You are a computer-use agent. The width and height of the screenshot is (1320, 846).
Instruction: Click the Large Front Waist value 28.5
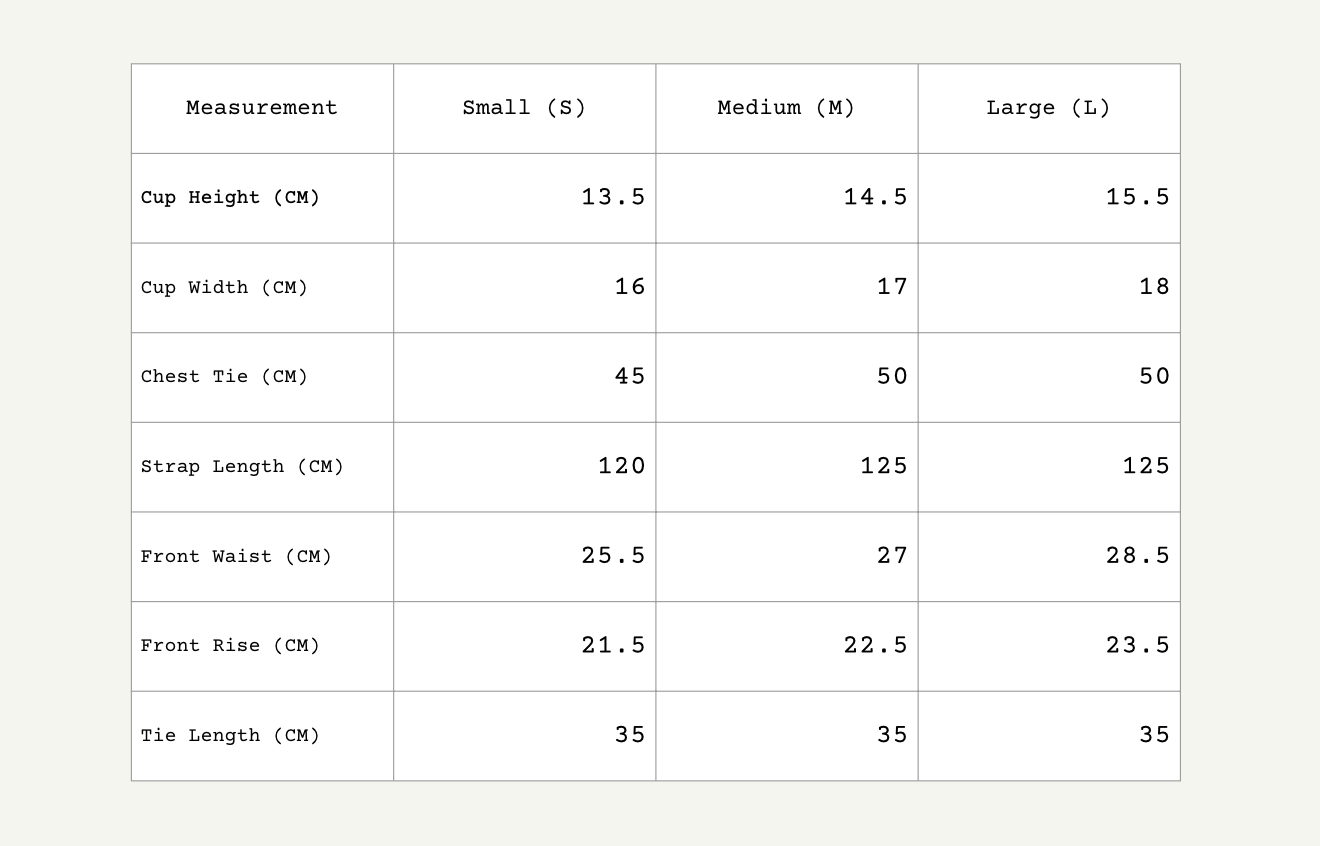click(x=1137, y=555)
